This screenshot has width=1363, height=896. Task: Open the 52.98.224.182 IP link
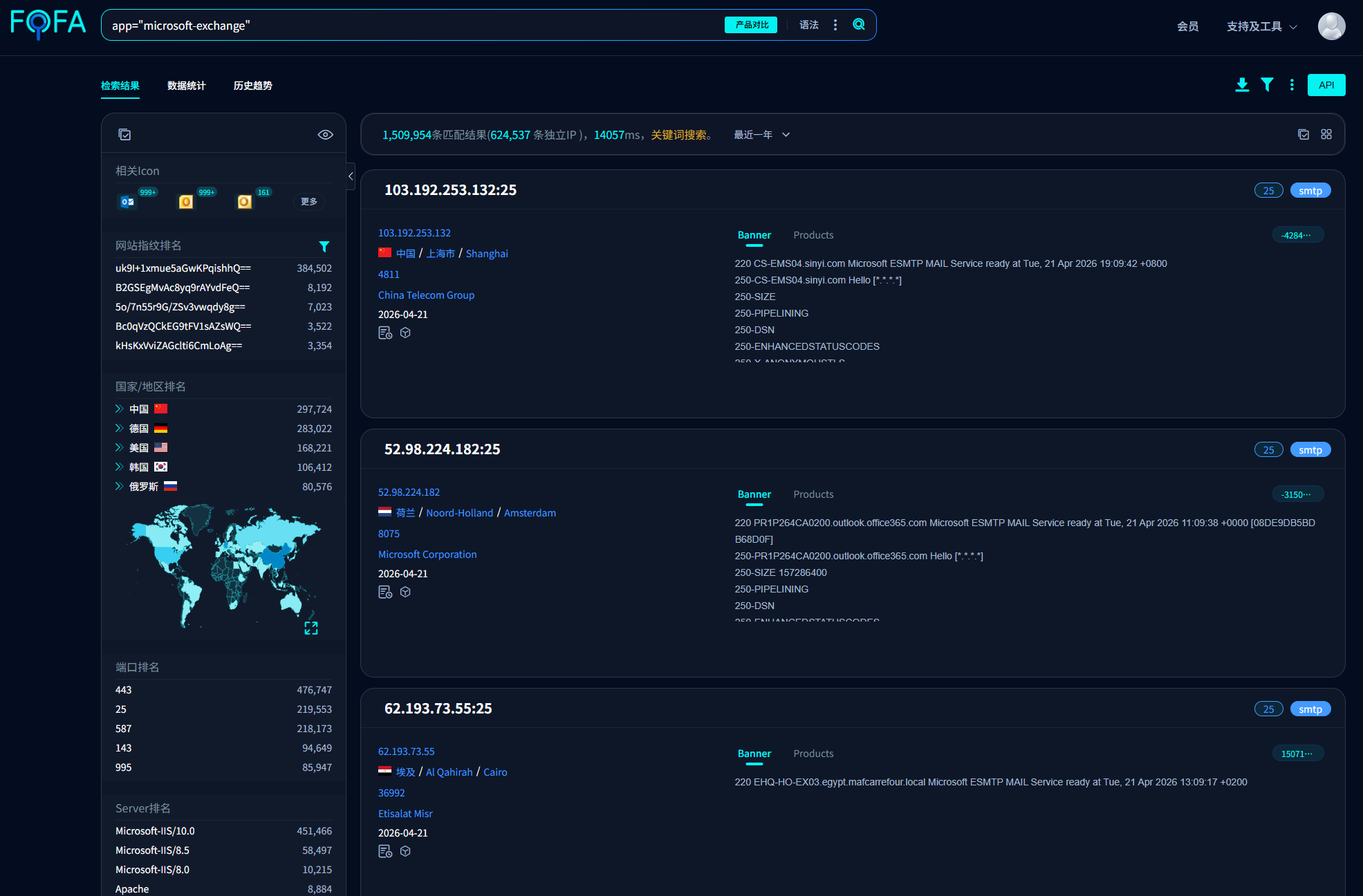coord(409,492)
